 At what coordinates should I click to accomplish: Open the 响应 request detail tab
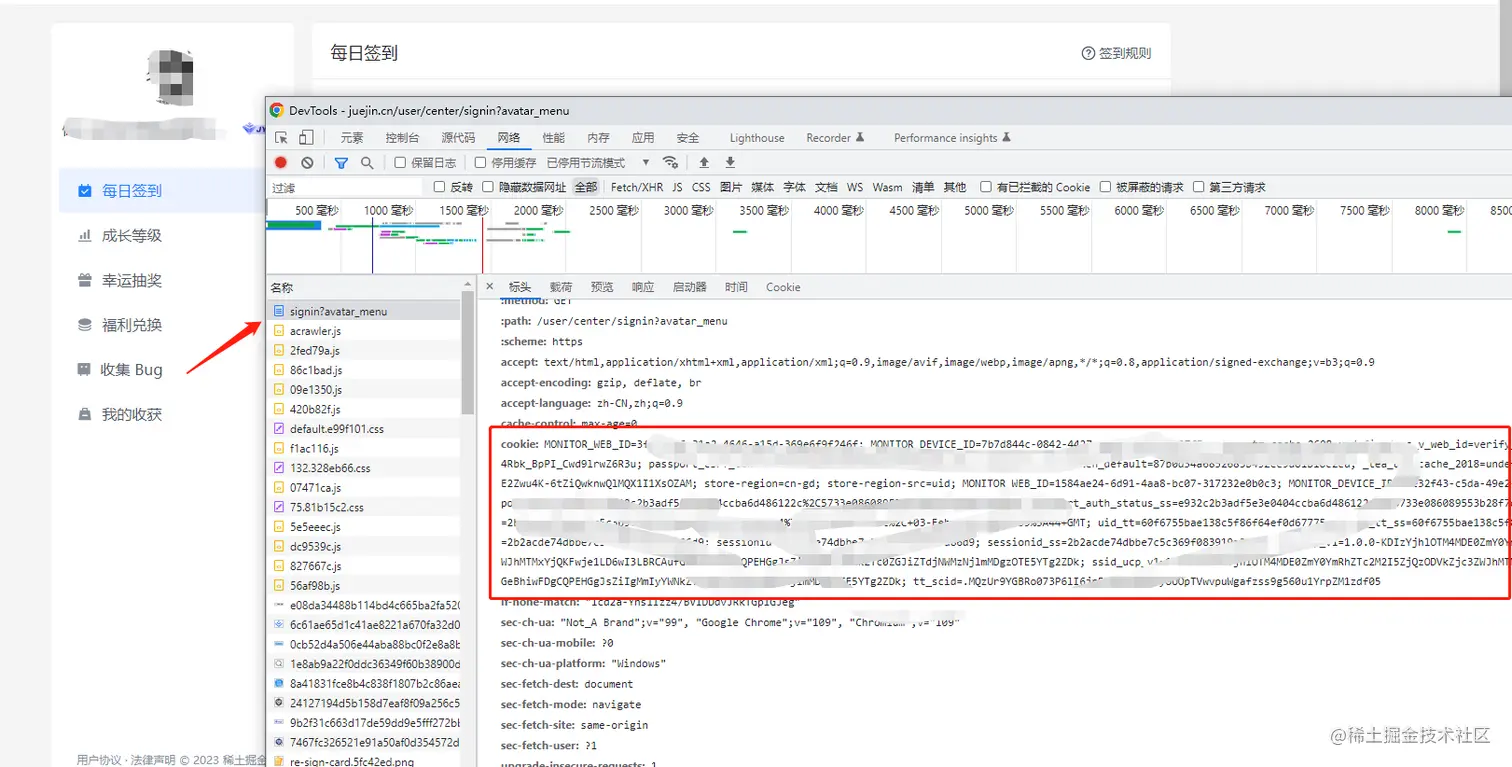coord(643,287)
